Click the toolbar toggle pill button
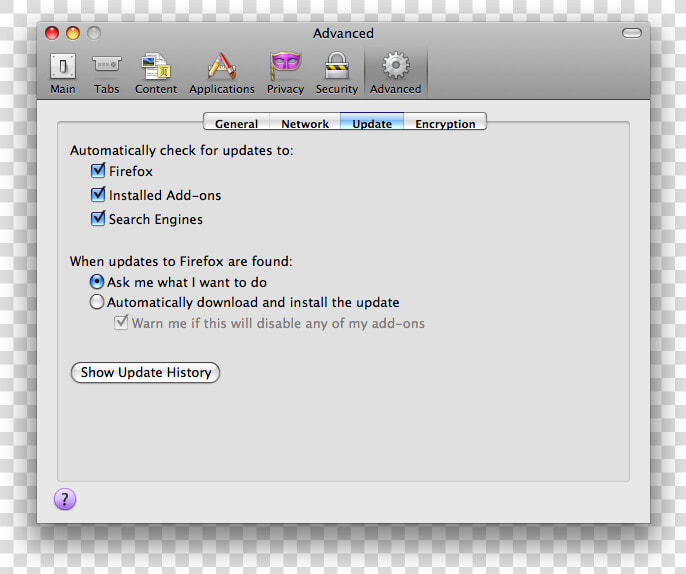Screen dimensions: 686x574 (x=632, y=33)
